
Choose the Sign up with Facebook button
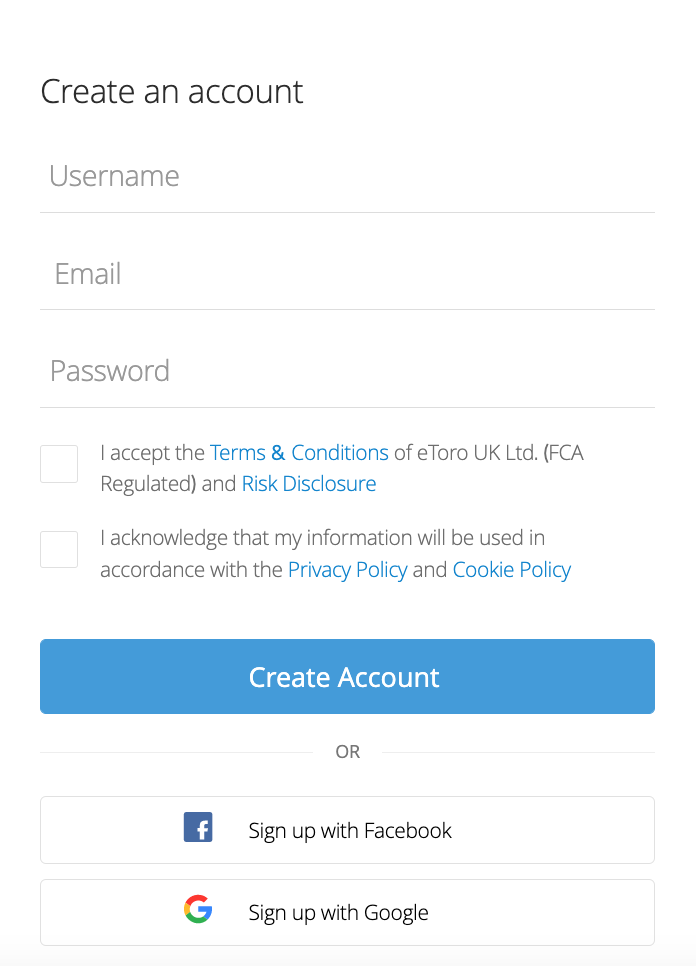point(347,830)
